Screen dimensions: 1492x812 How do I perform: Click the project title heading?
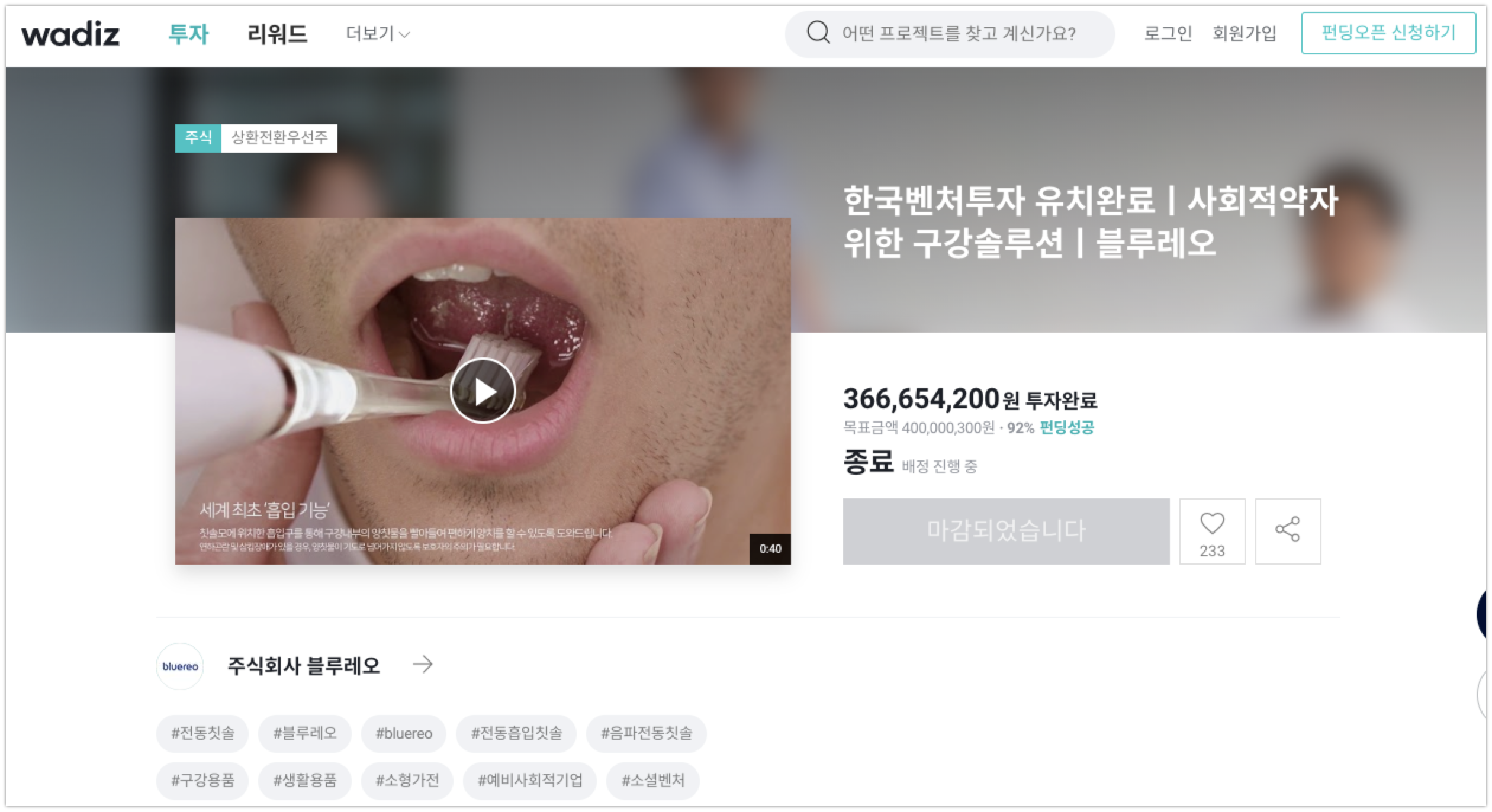1091,221
